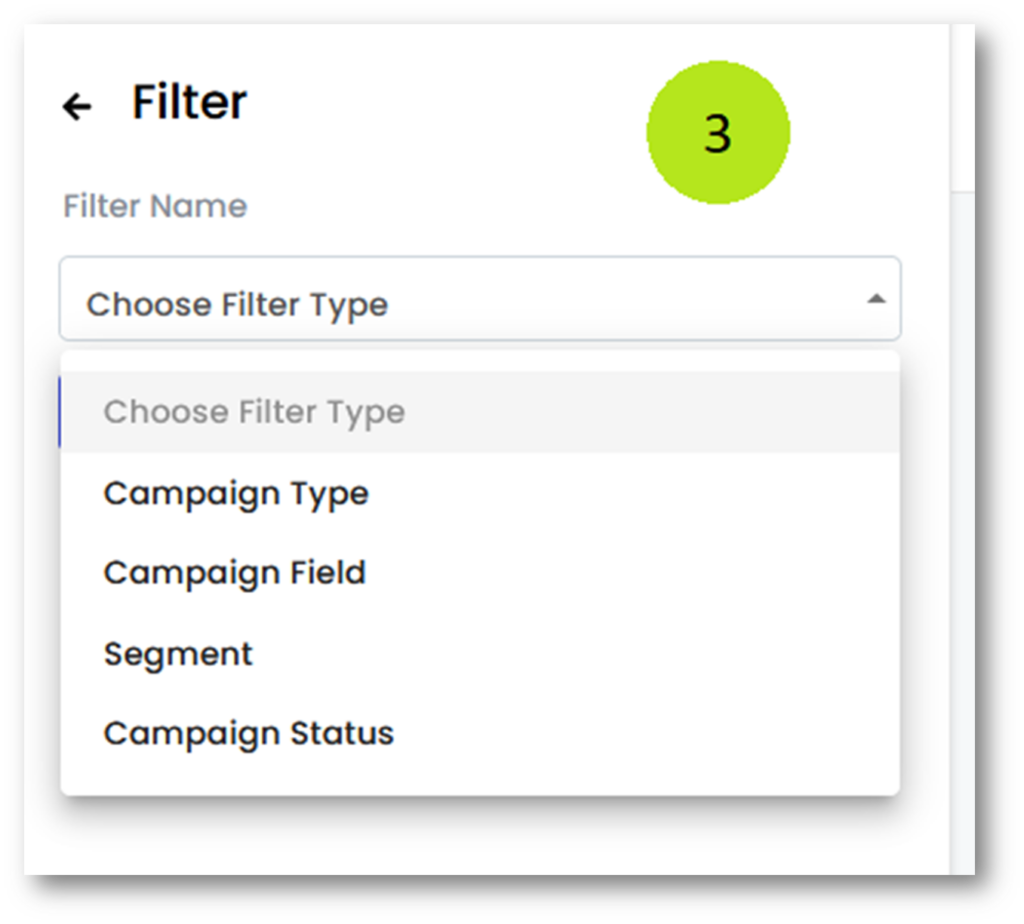Click the "Filter" panel heading
The height and width of the screenshot is (924, 1024).
tap(189, 103)
